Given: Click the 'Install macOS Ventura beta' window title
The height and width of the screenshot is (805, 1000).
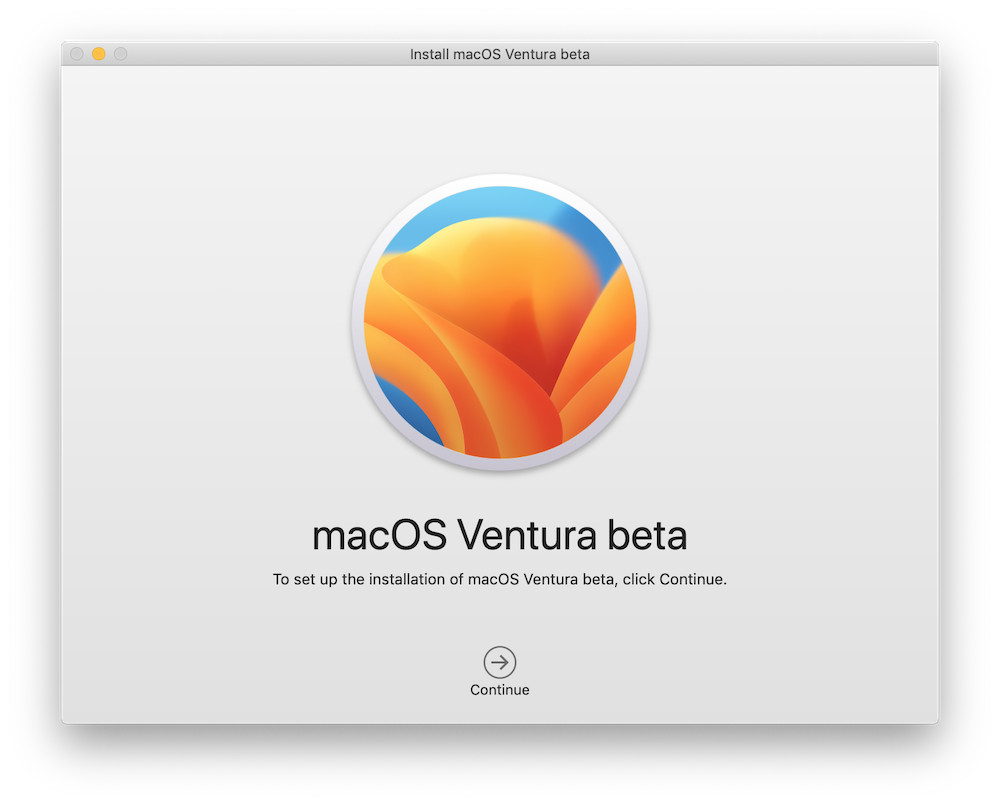Looking at the screenshot, I should tap(499, 54).
